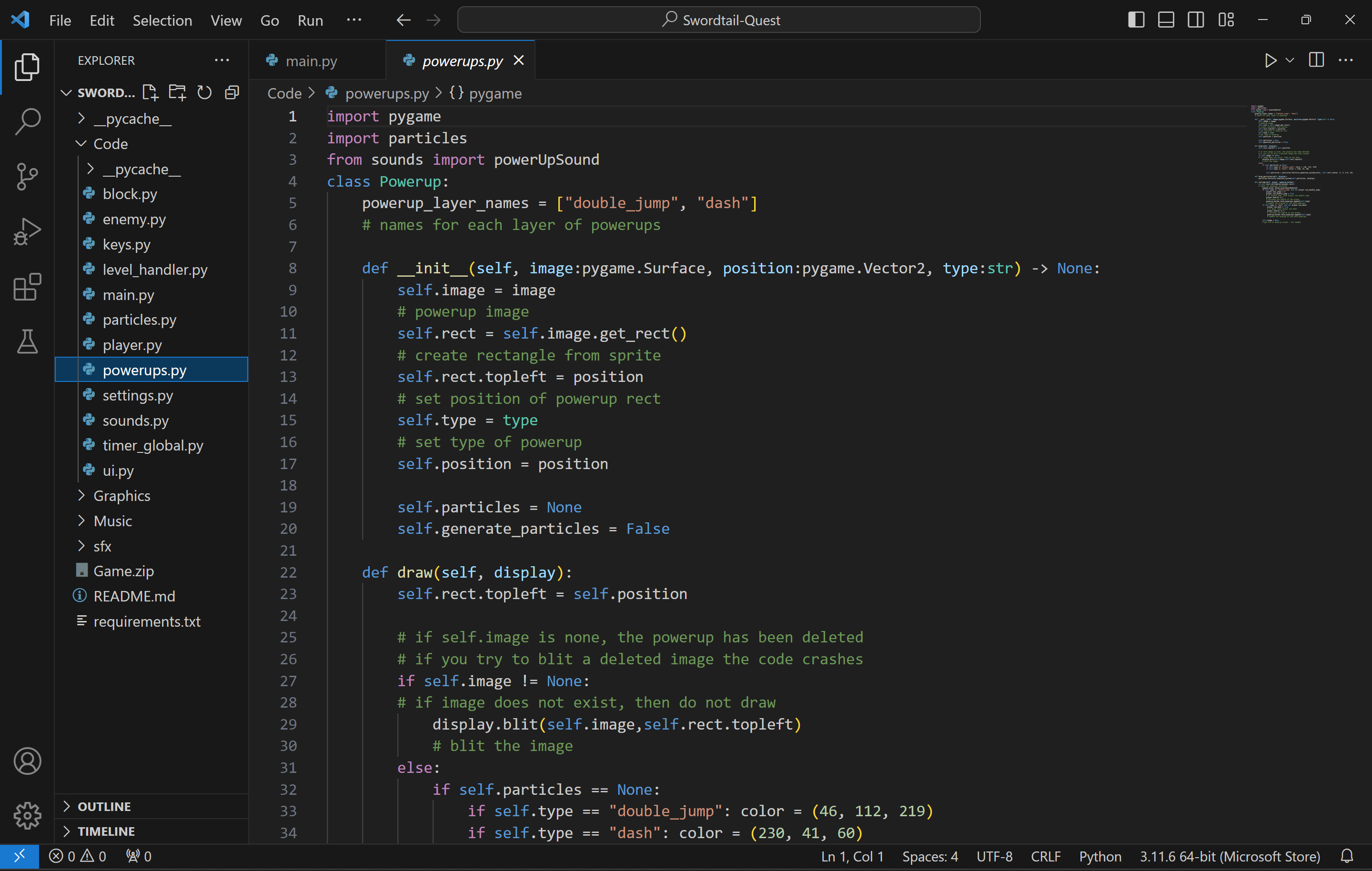
Task: Expand the OUTLINE section
Action: pos(104,806)
